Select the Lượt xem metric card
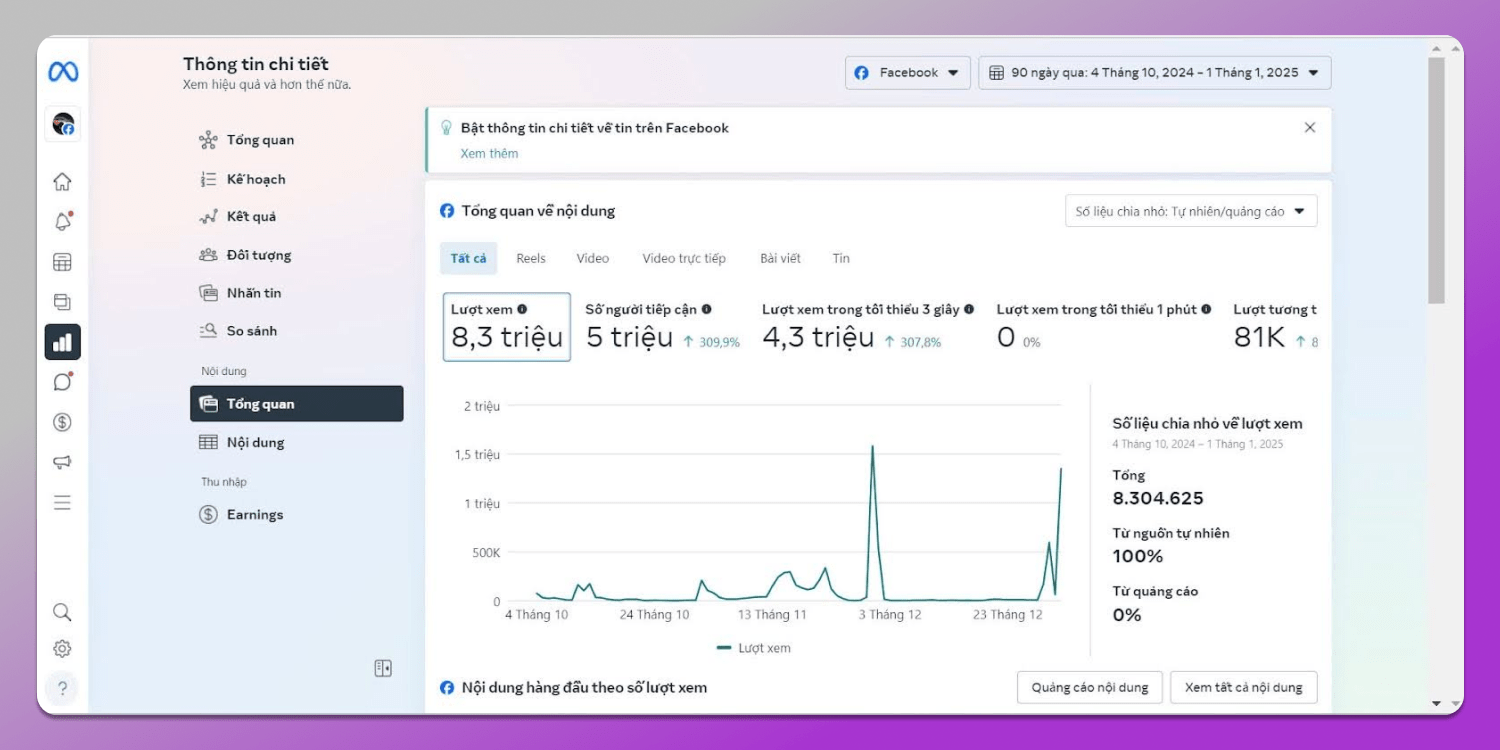 (x=507, y=327)
